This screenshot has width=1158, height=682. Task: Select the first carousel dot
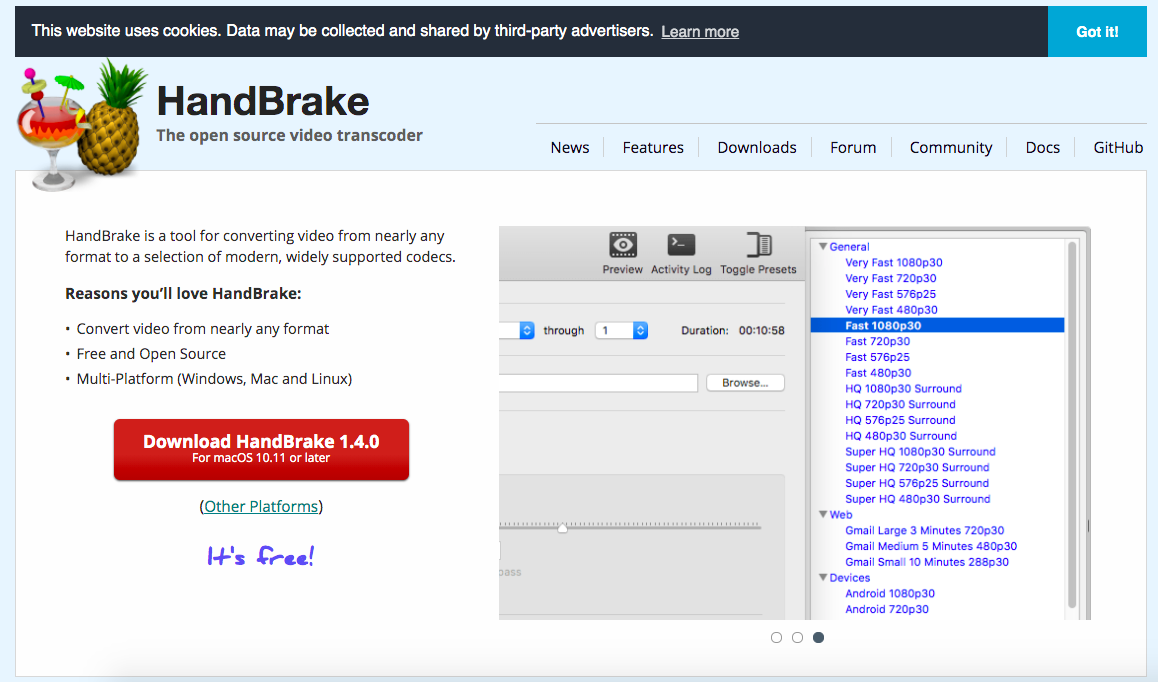[x=776, y=638]
